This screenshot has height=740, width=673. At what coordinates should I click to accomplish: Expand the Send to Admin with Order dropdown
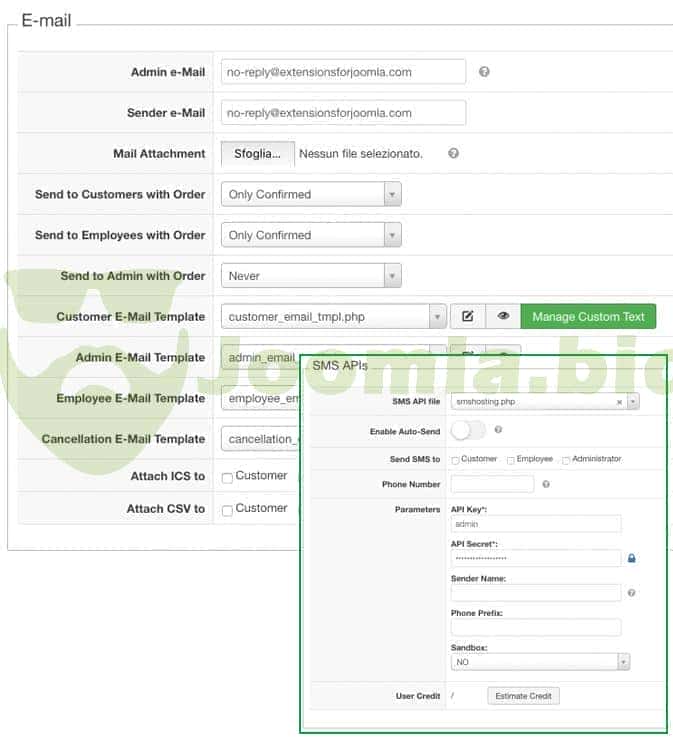[311, 276]
